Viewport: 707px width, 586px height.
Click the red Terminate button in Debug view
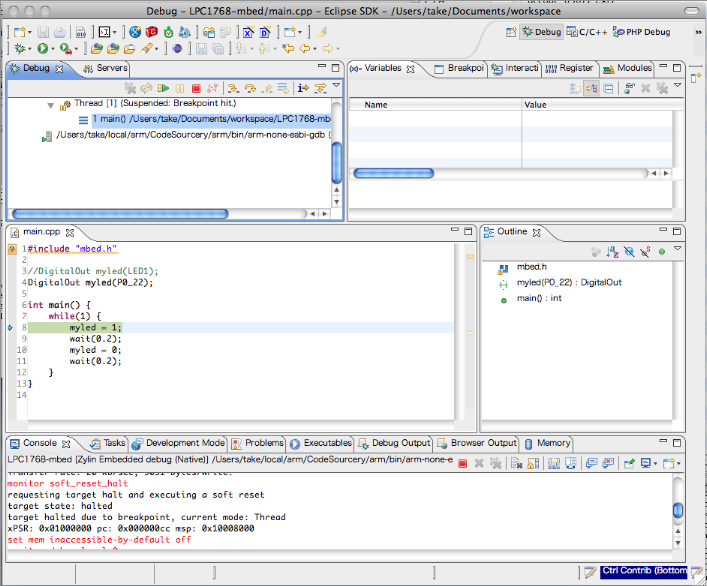pyautogui.click(x=196, y=89)
